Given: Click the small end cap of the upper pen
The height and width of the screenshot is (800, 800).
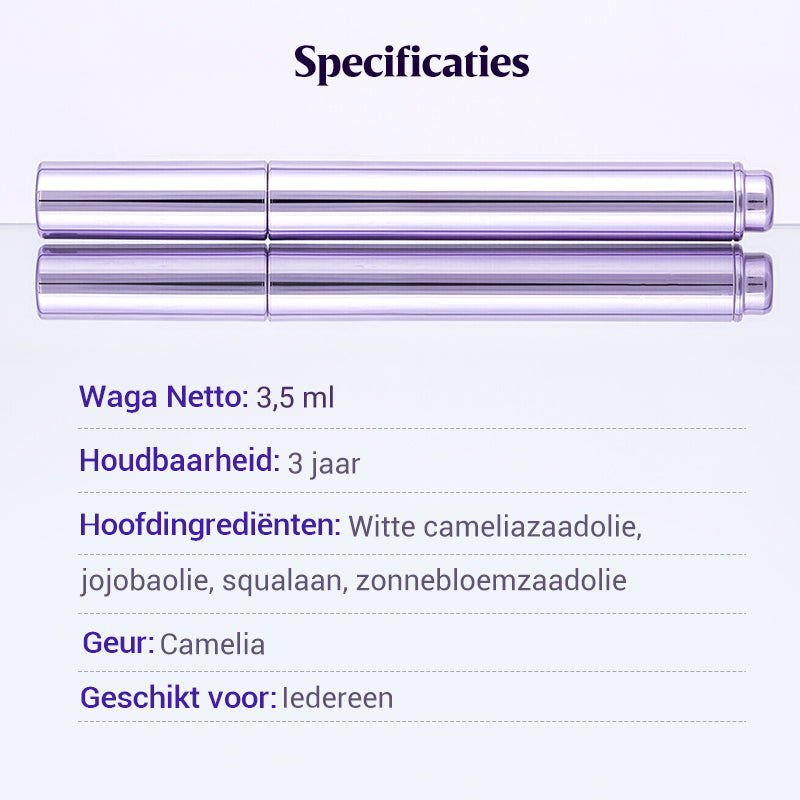Looking at the screenshot, I should (x=758, y=200).
